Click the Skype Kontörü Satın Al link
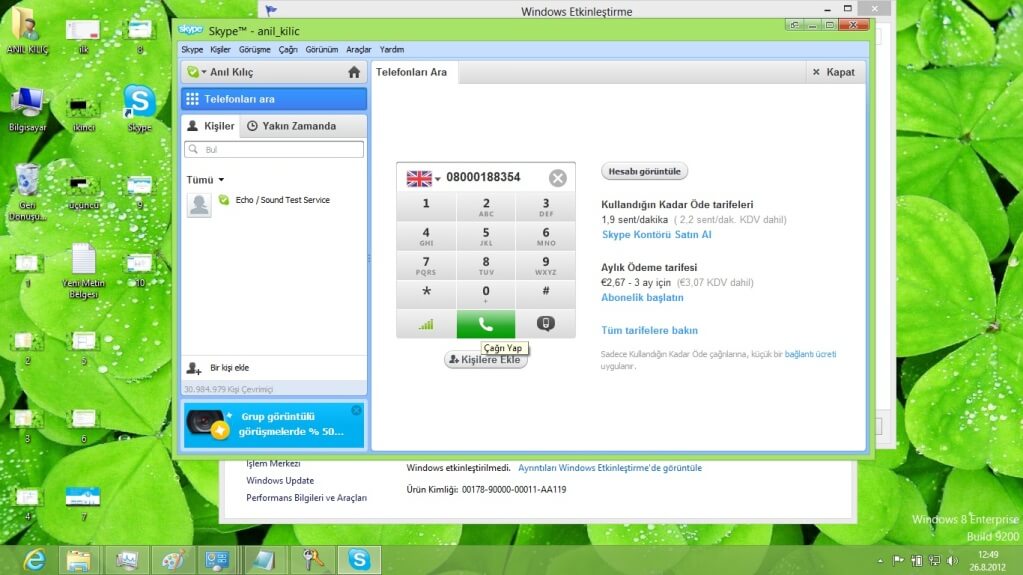Screen dimensions: 1023x575 (x=656, y=235)
